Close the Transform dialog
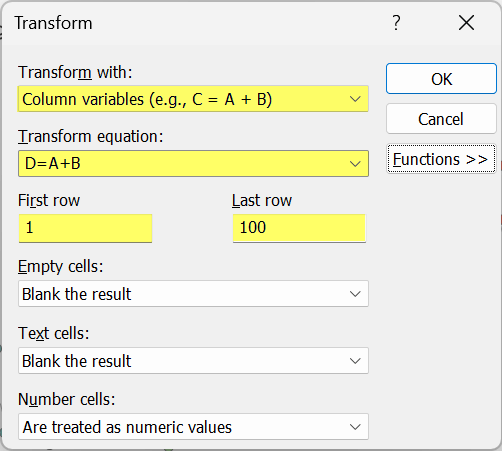 click(x=466, y=23)
